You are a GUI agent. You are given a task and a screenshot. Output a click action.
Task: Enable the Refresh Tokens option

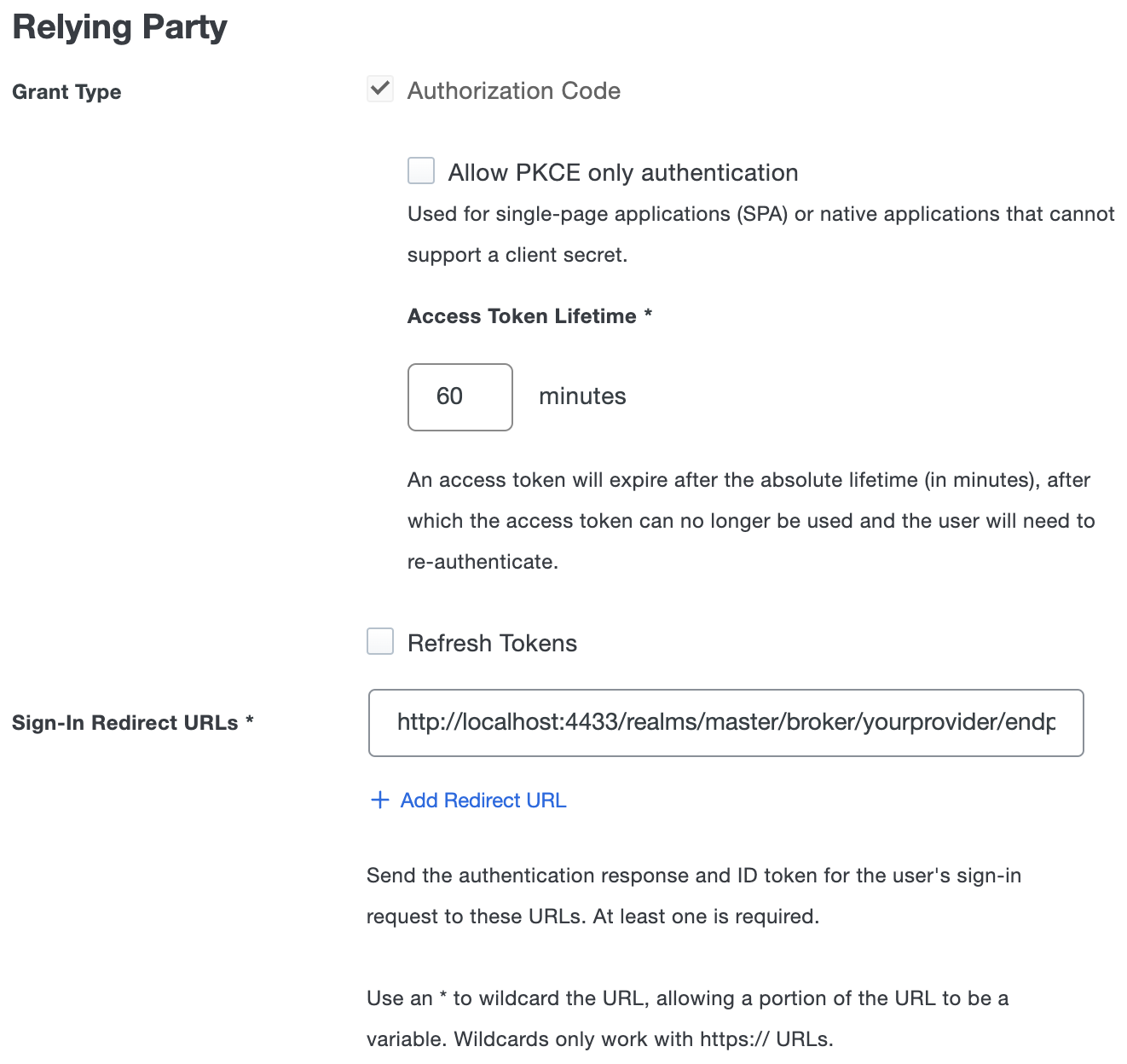(x=379, y=641)
